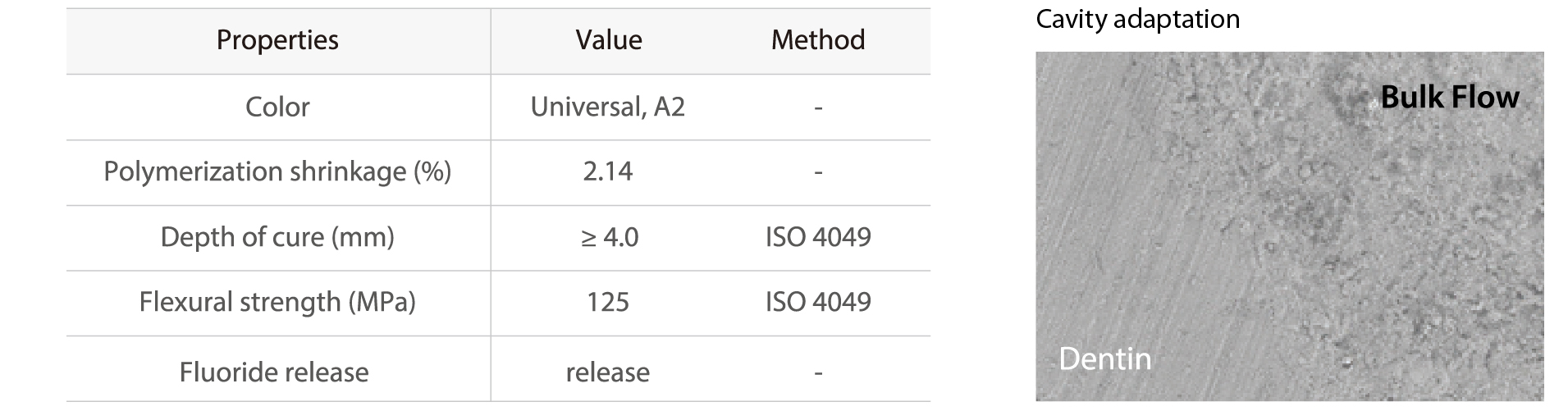Select the Flexural strength (MPa) label

click(x=277, y=302)
